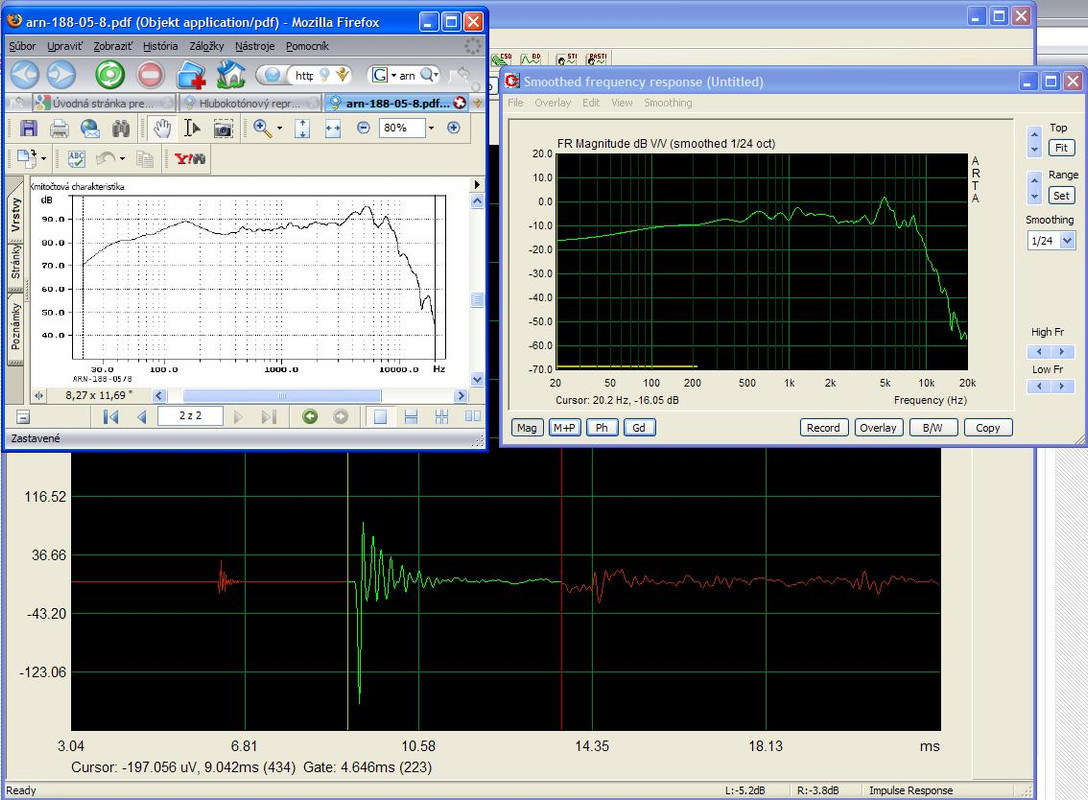The height and width of the screenshot is (800, 1088).
Task: Increase PDF zoom with plus icon
Action: coord(453,128)
